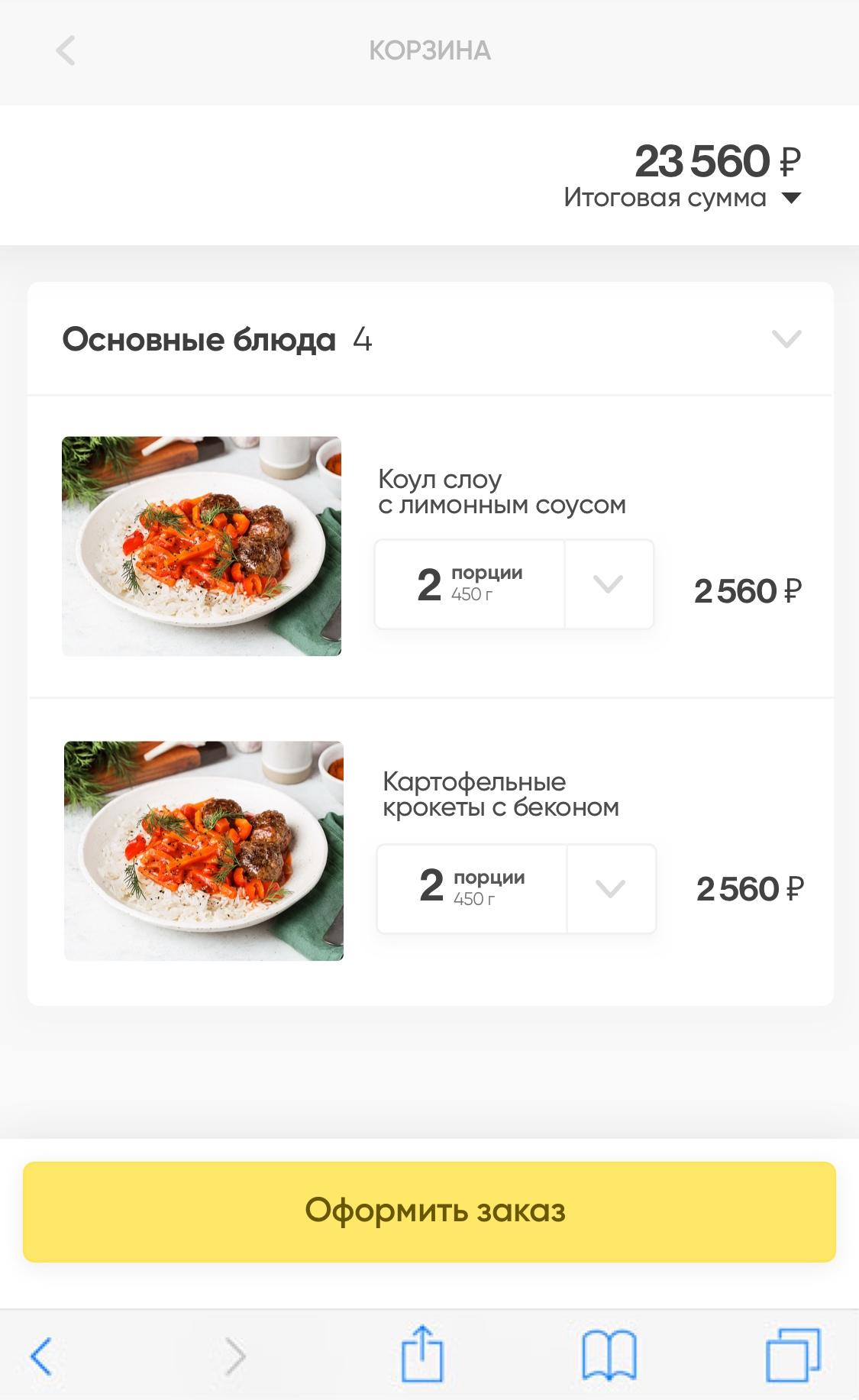
Task: Expand the Итоговая сумма breakdown triangle
Action: click(792, 199)
